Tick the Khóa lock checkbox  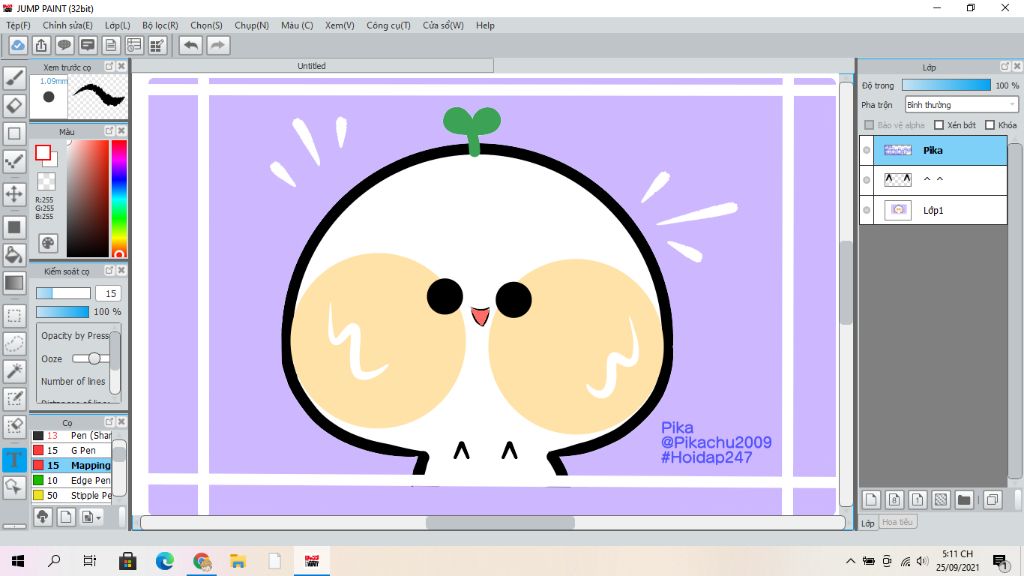point(989,125)
